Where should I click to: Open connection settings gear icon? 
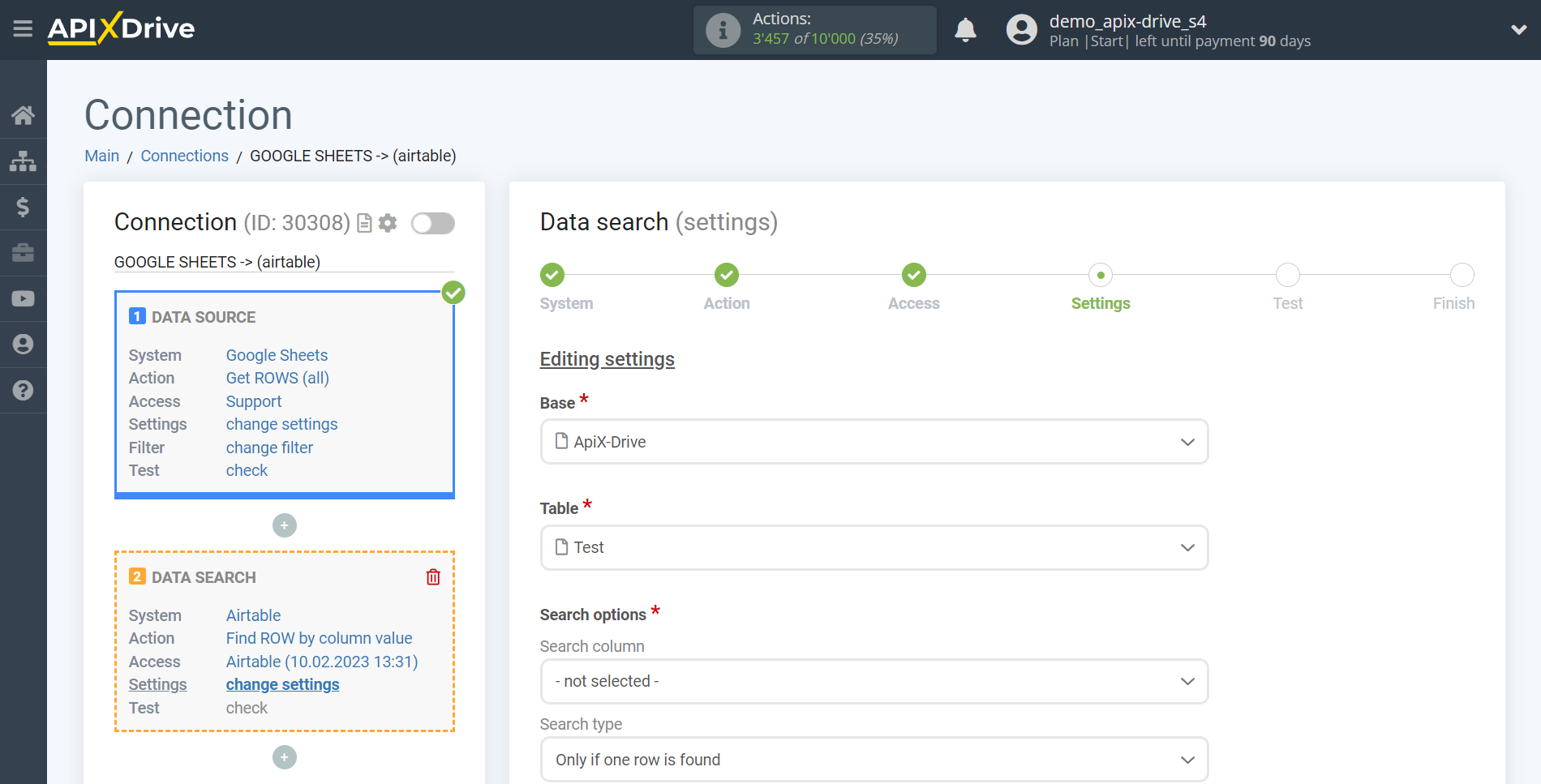tap(388, 223)
